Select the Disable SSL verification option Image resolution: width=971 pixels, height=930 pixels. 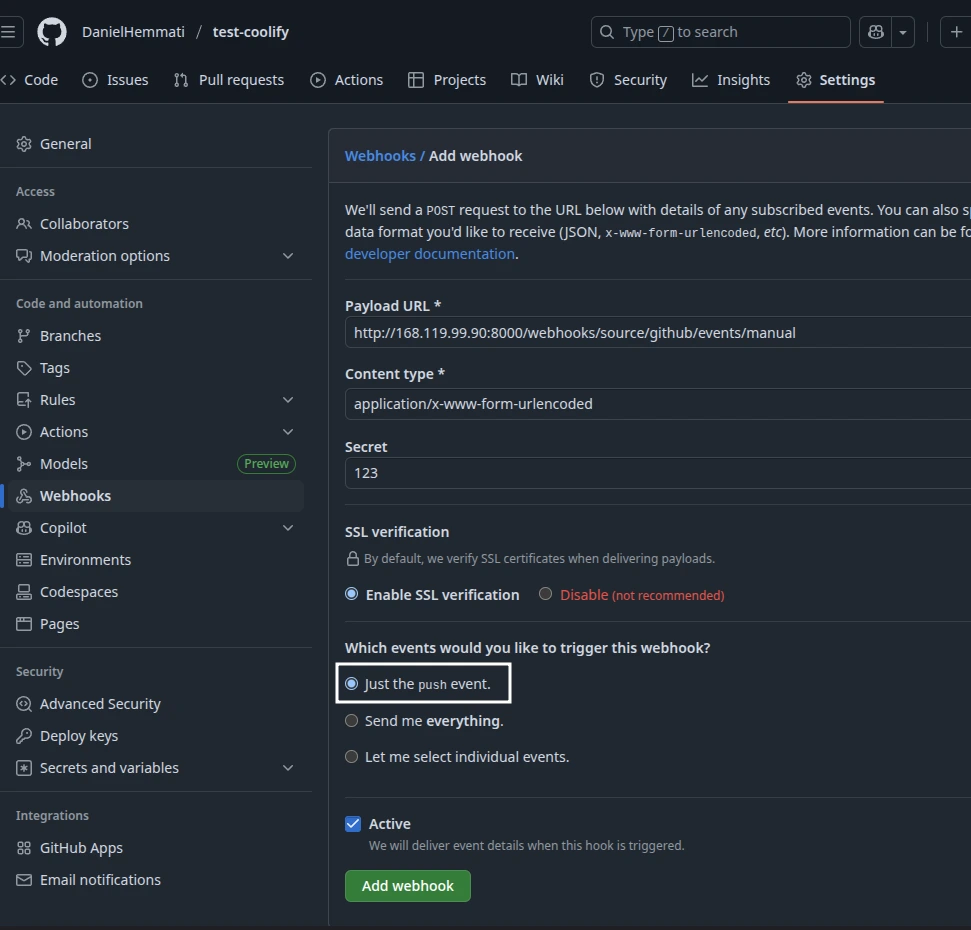(545, 593)
